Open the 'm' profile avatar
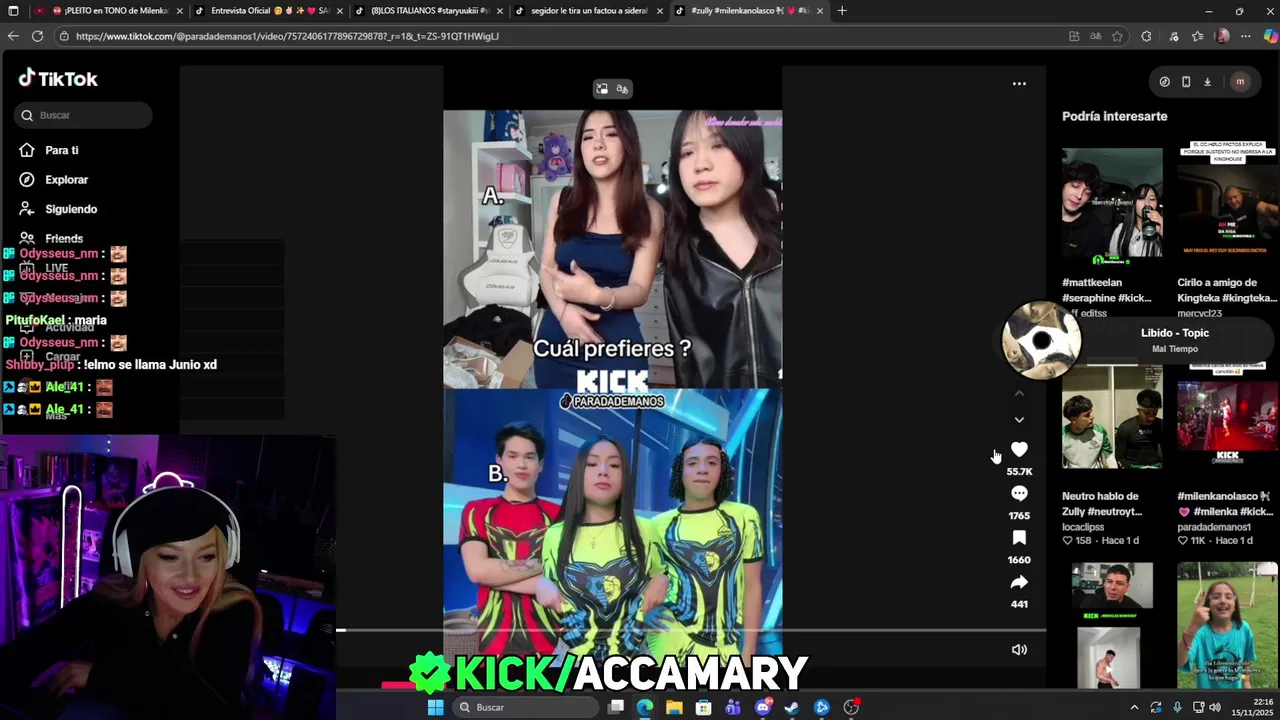The width and height of the screenshot is (1280, 720). pos(1240,82)
